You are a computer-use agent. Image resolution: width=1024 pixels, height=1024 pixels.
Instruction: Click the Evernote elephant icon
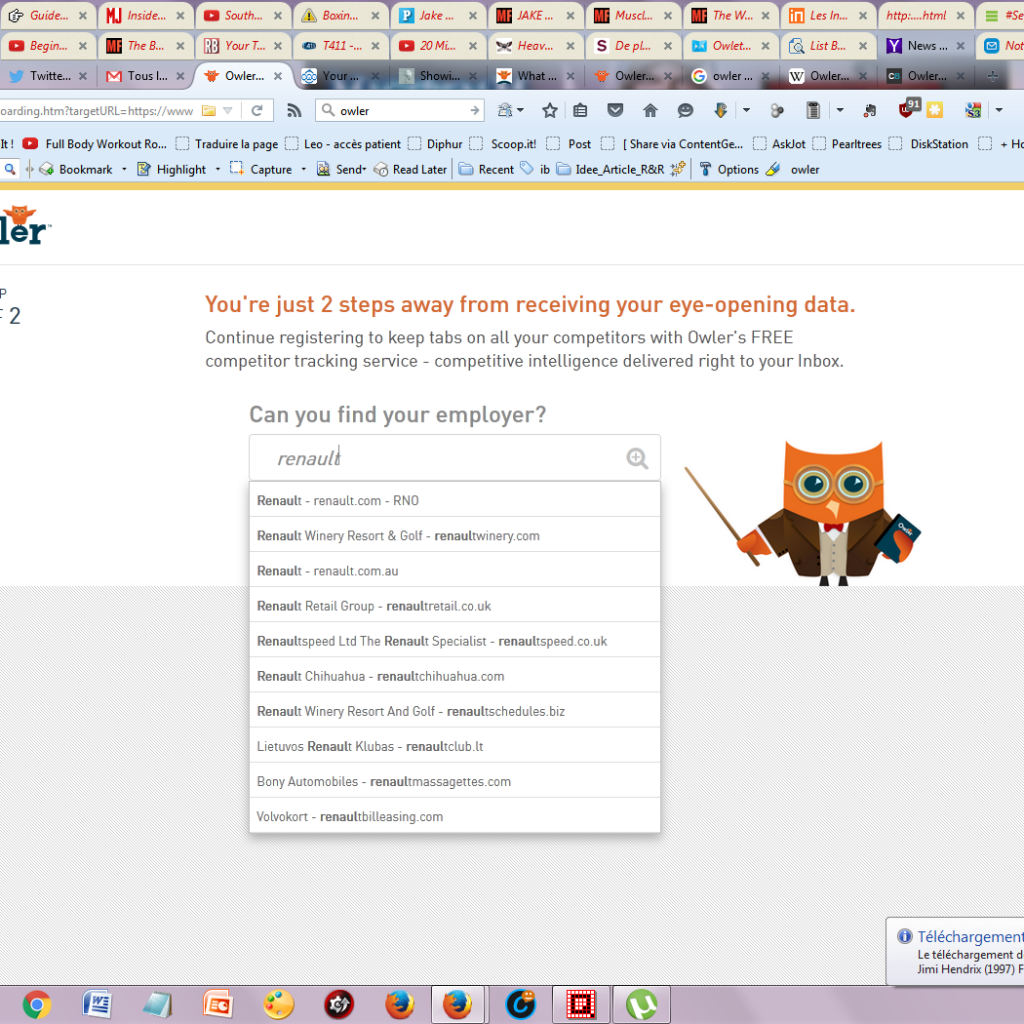click(869, 111)
